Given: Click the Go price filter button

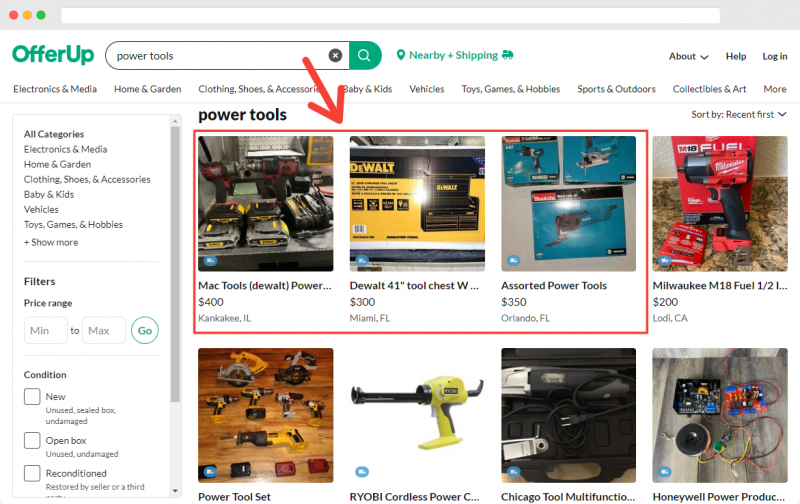Looking at the screenshot, I should (145, 331).
